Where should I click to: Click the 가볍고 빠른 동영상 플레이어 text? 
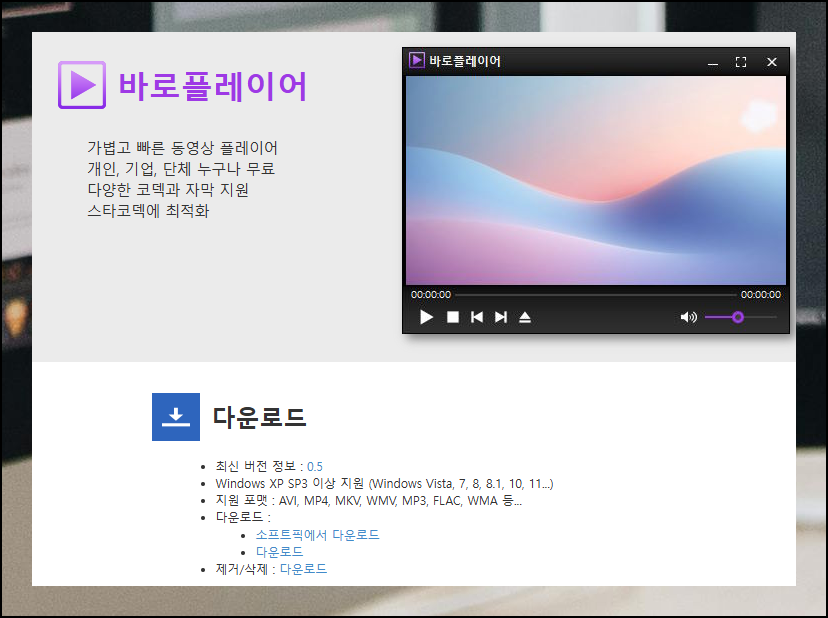(x=182, y=148)
